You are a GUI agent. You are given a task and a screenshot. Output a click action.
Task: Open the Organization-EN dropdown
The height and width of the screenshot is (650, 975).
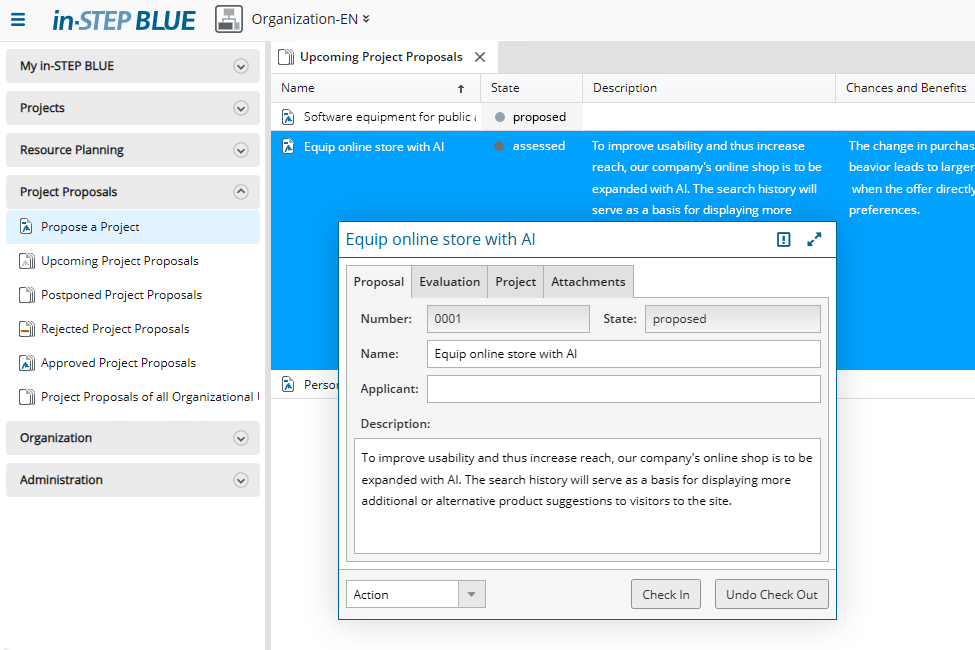pyautogui.click(x=310, y=19)
